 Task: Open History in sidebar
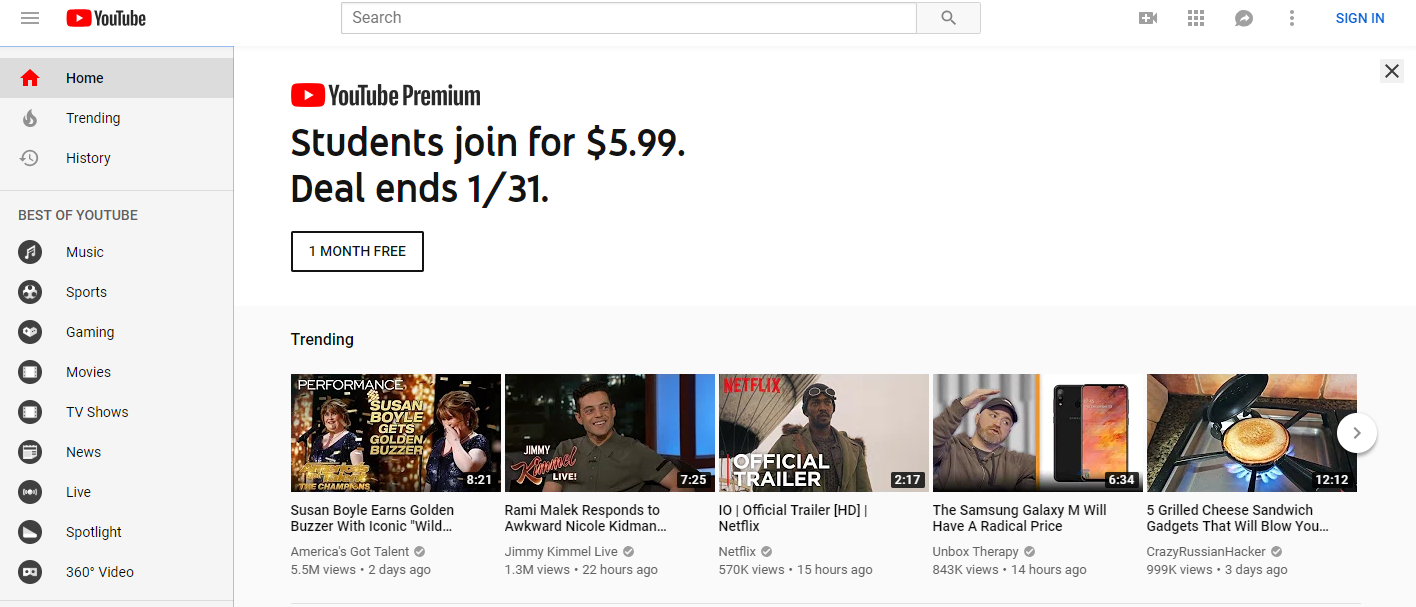[x=116, y=158]
